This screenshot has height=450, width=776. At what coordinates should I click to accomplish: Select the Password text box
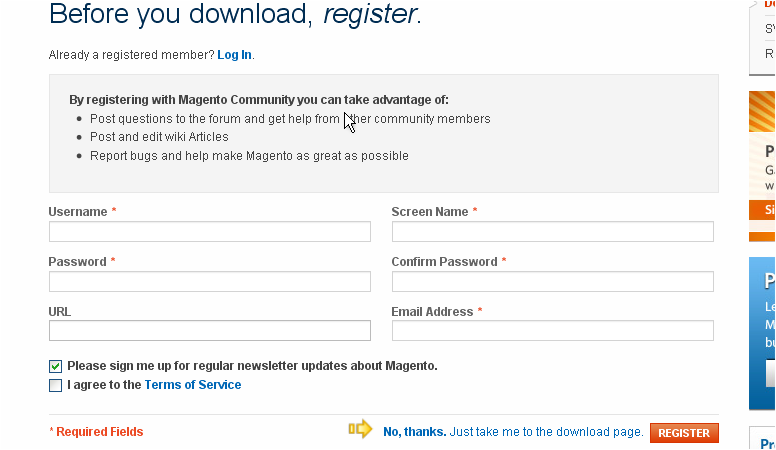click(x=209, y=282)
